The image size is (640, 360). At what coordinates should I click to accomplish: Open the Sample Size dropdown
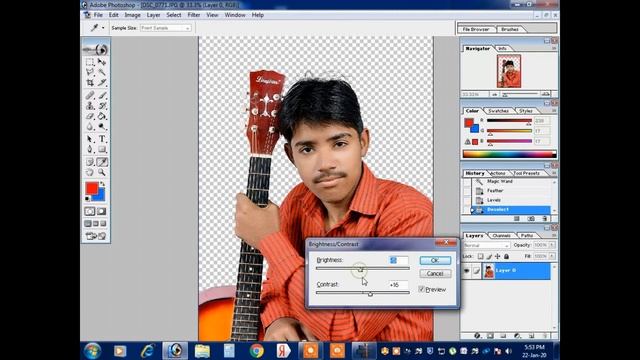(166, 28)
